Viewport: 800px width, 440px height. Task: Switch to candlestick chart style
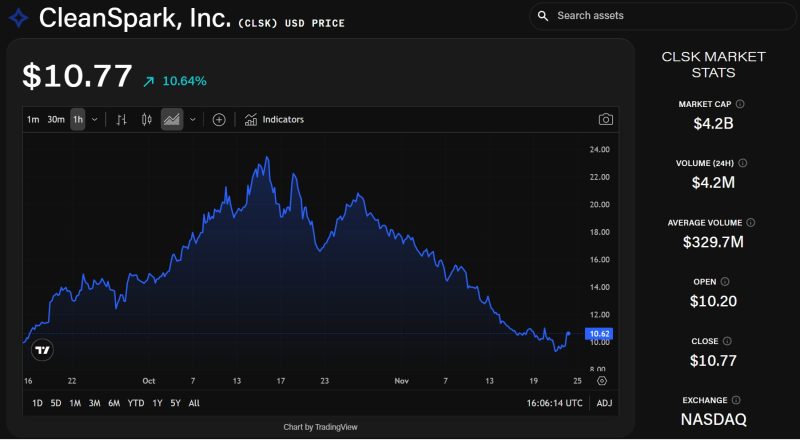(x=147, y=120)
